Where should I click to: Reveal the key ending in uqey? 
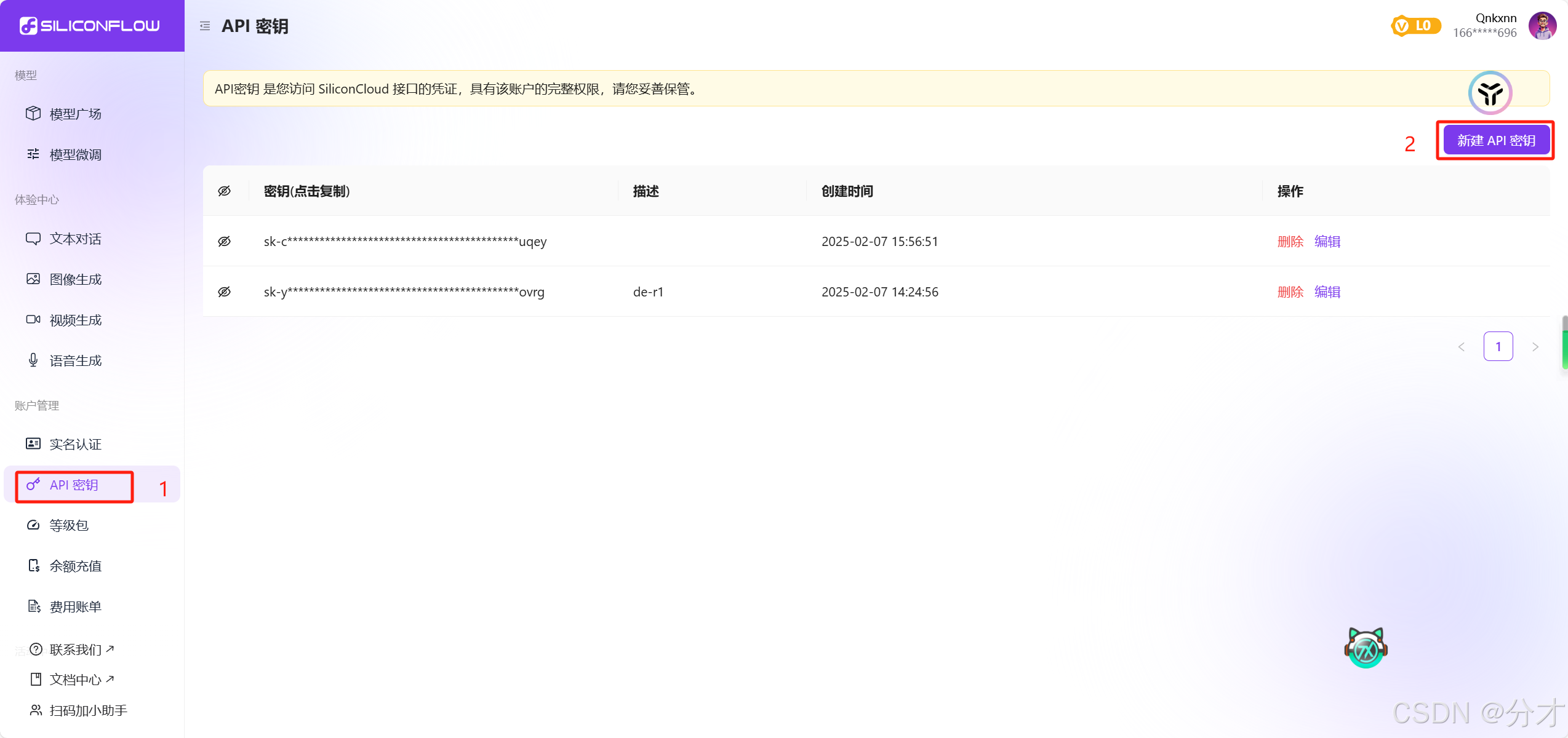click(x=225, y=242)
